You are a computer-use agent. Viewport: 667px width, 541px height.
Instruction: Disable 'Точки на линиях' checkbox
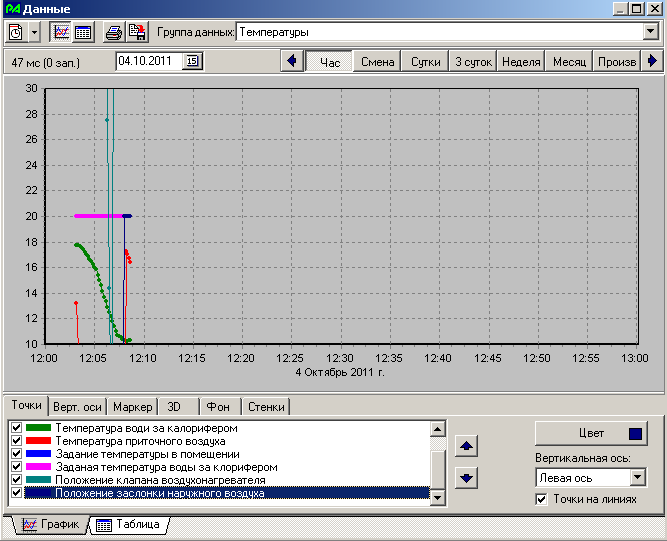coord(542,499)
